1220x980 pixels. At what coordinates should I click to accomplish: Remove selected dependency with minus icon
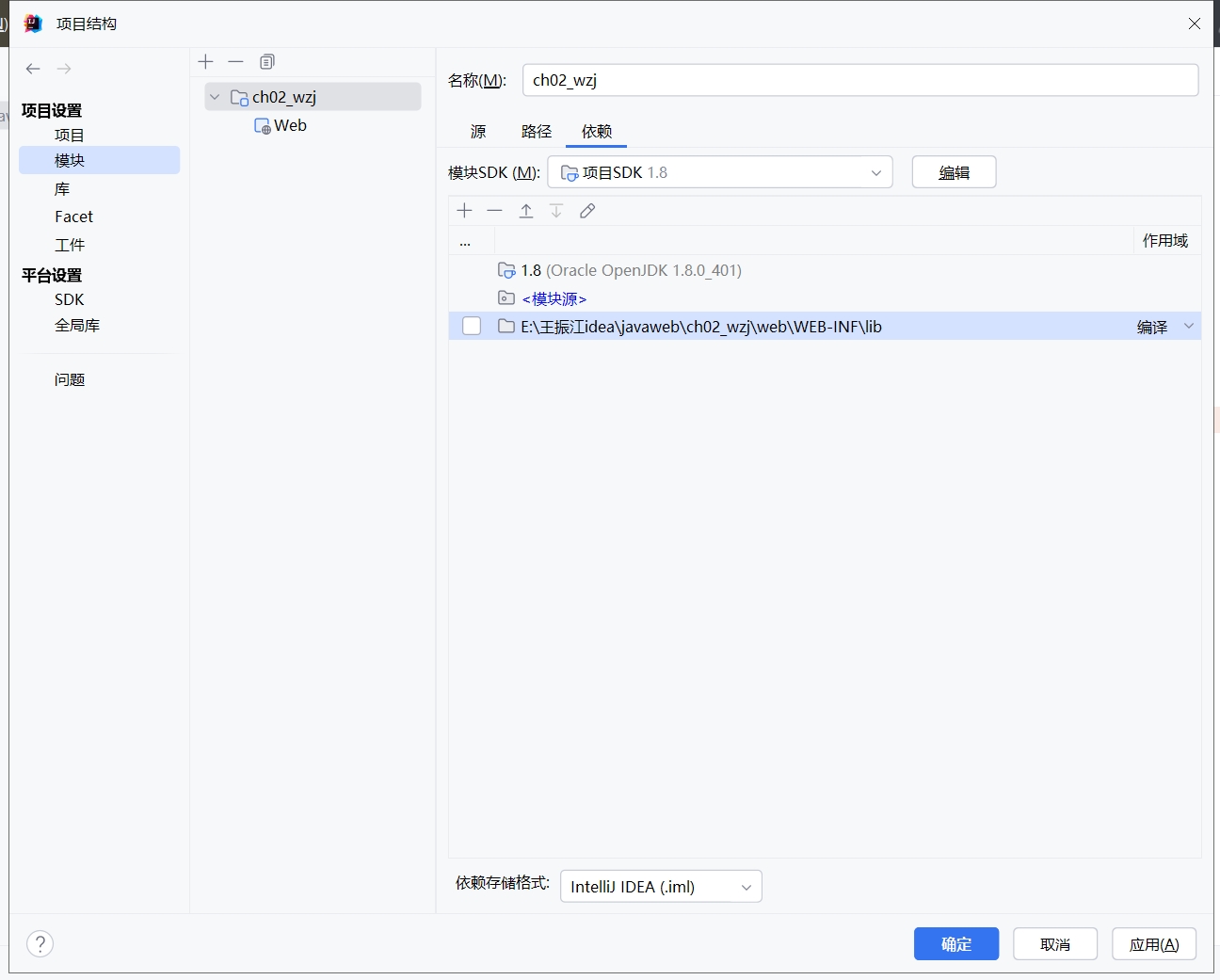(495, 211)
